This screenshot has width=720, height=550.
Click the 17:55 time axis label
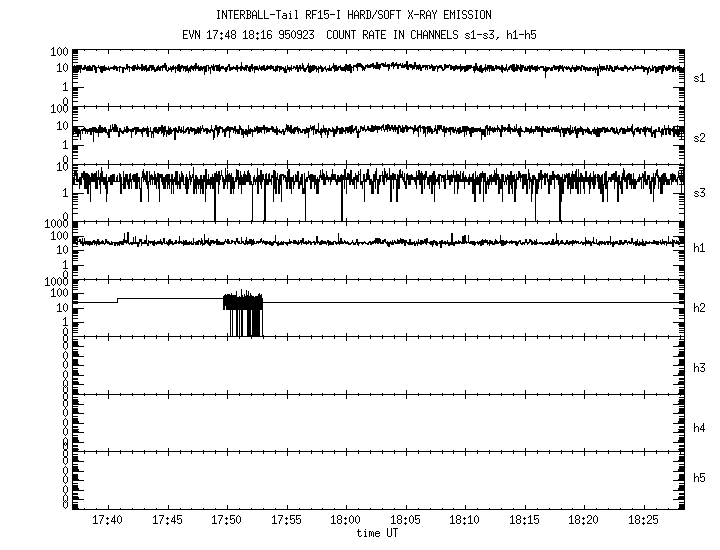286,521
